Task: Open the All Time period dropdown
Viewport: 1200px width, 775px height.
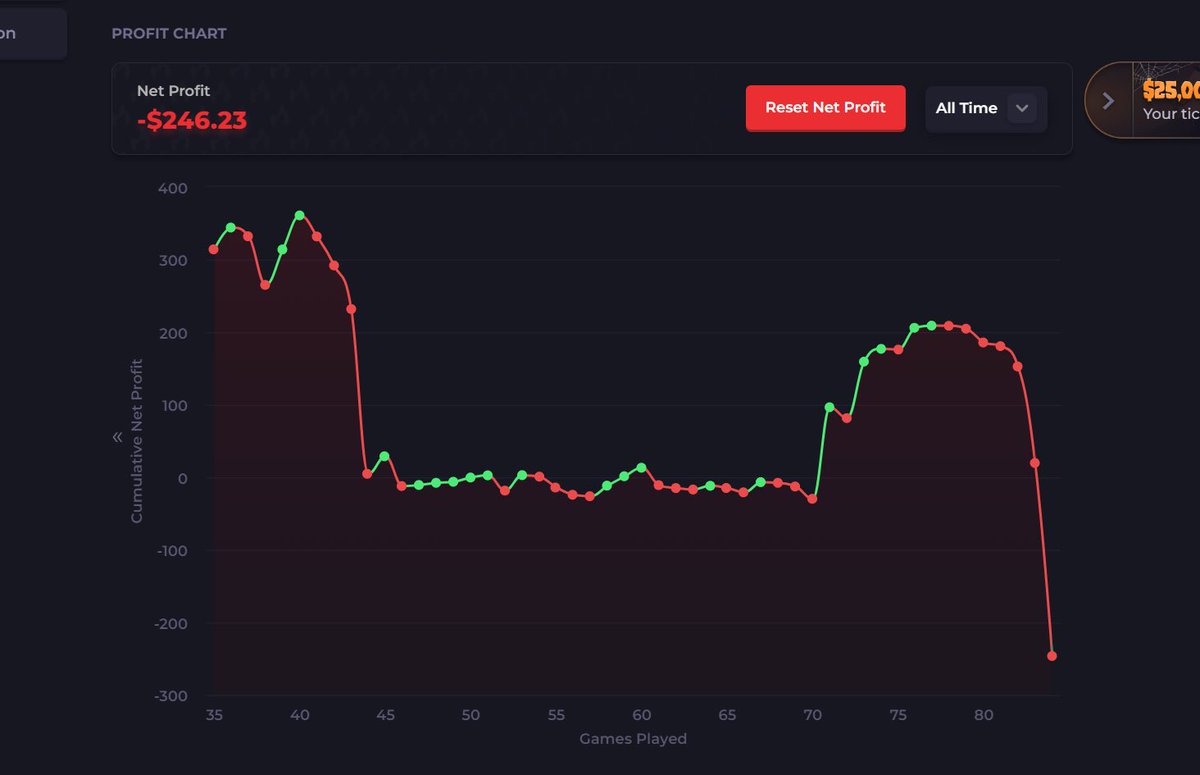Action: [986, 108]
